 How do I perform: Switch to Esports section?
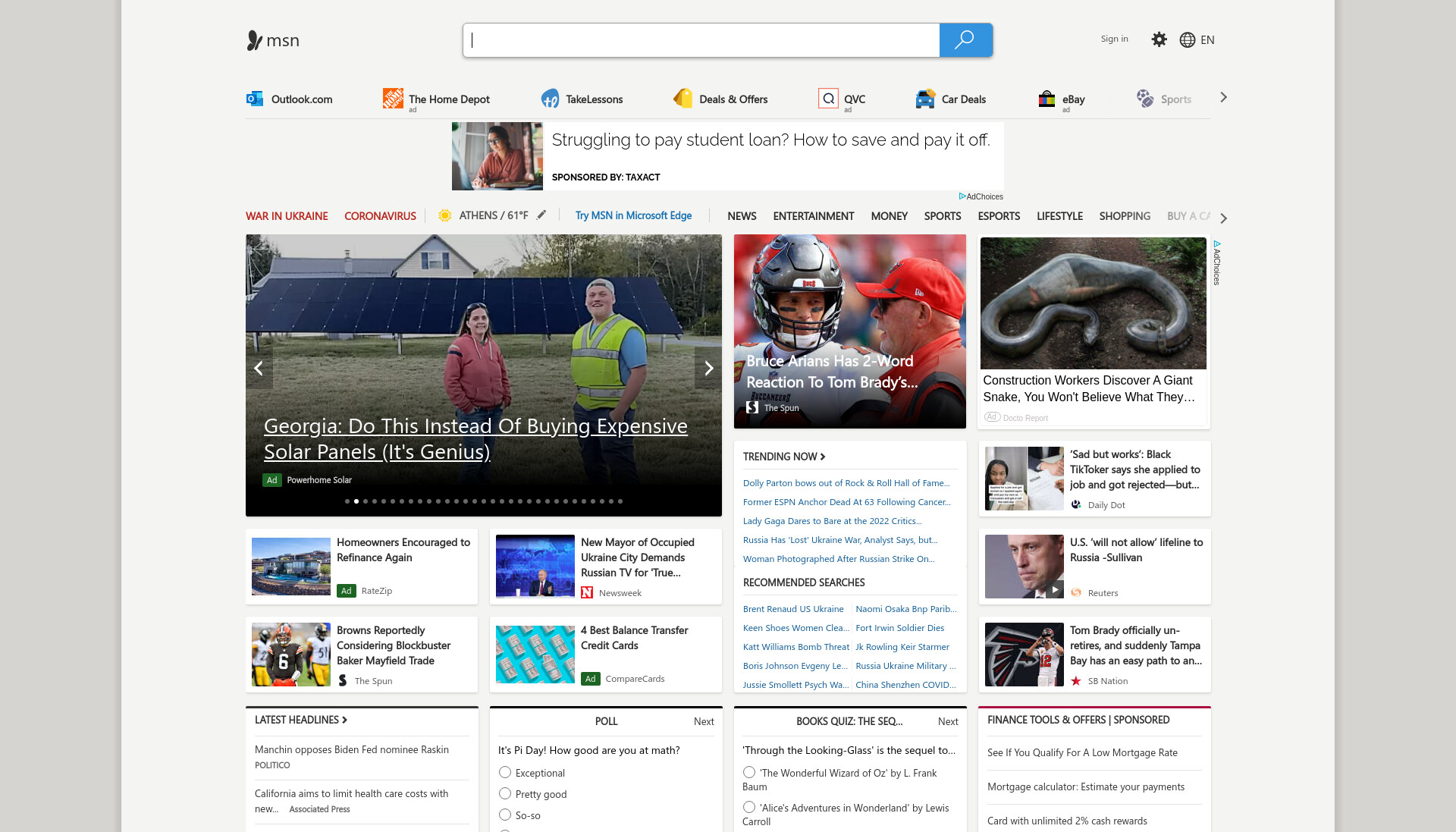coord(999,216)
